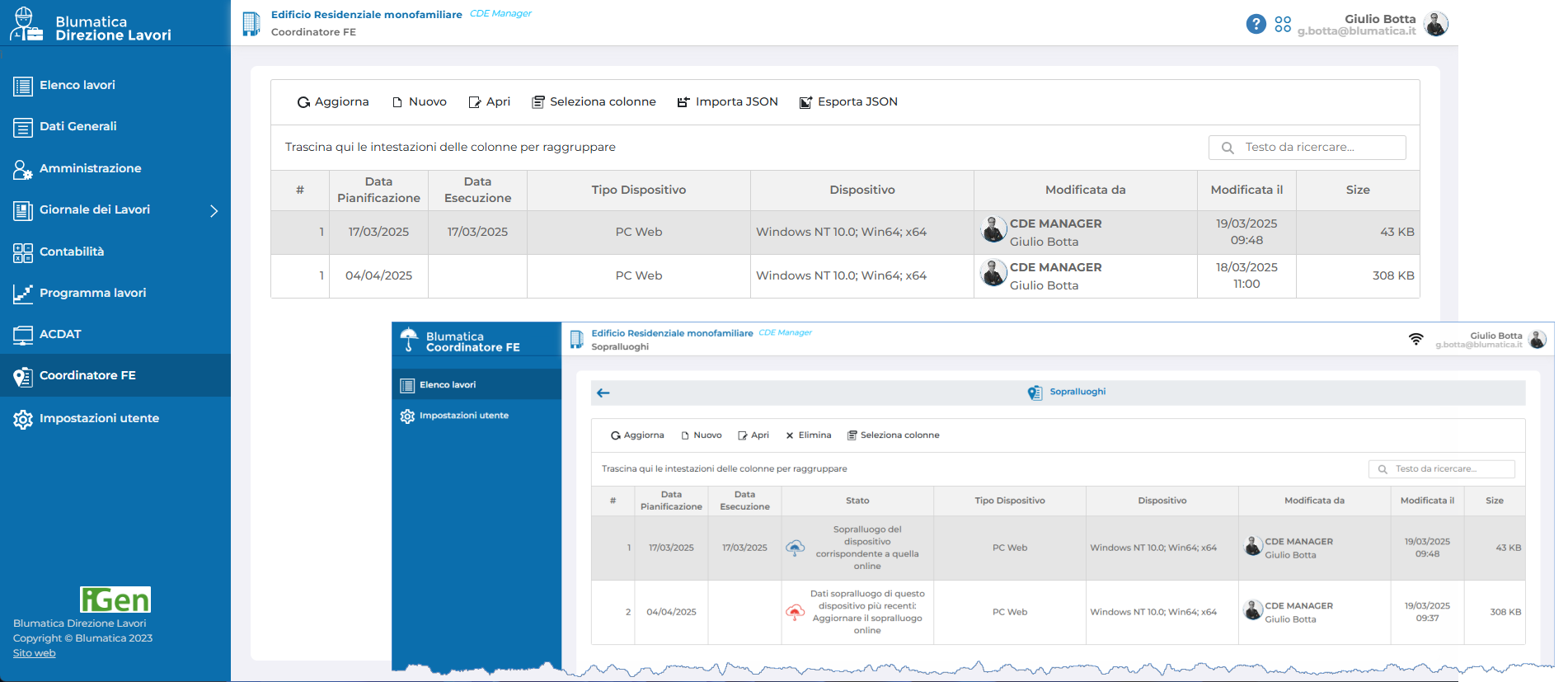
Task: Click Aggiorna in the lower toolbar
Action: click(637, 435)
